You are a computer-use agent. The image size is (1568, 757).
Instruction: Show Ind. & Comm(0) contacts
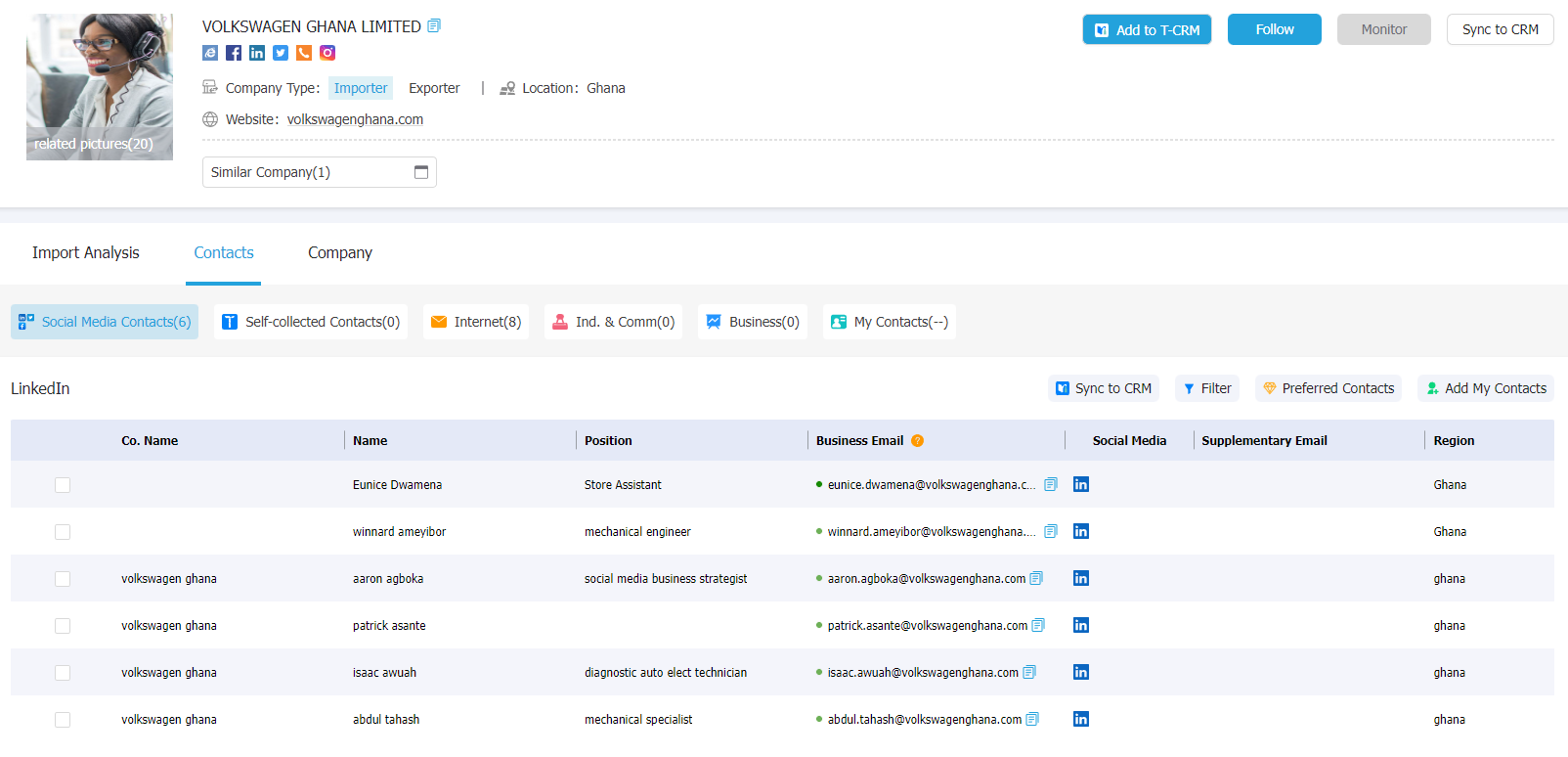(x=614, y=322)
